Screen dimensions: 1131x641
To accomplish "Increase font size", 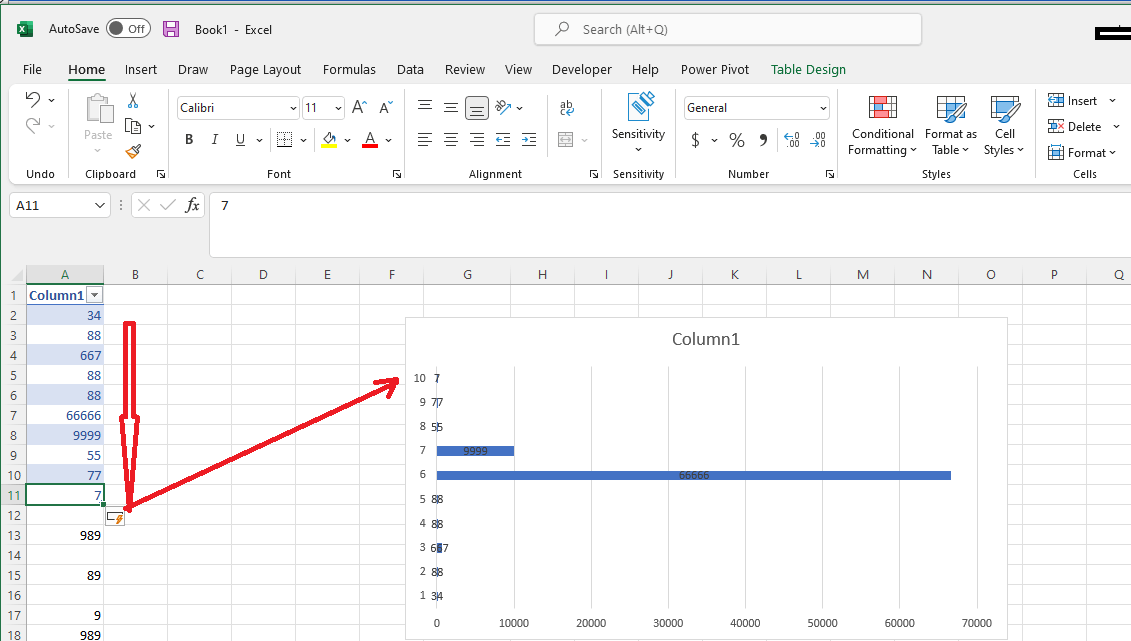I will [359, 107].
